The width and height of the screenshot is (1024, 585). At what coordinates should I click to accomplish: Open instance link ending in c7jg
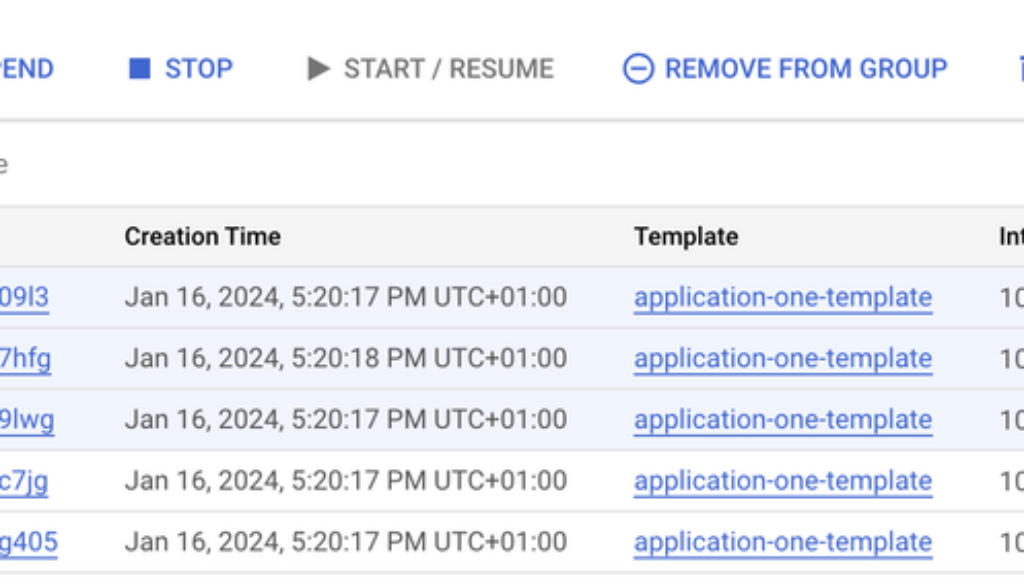tap(24, 482)
